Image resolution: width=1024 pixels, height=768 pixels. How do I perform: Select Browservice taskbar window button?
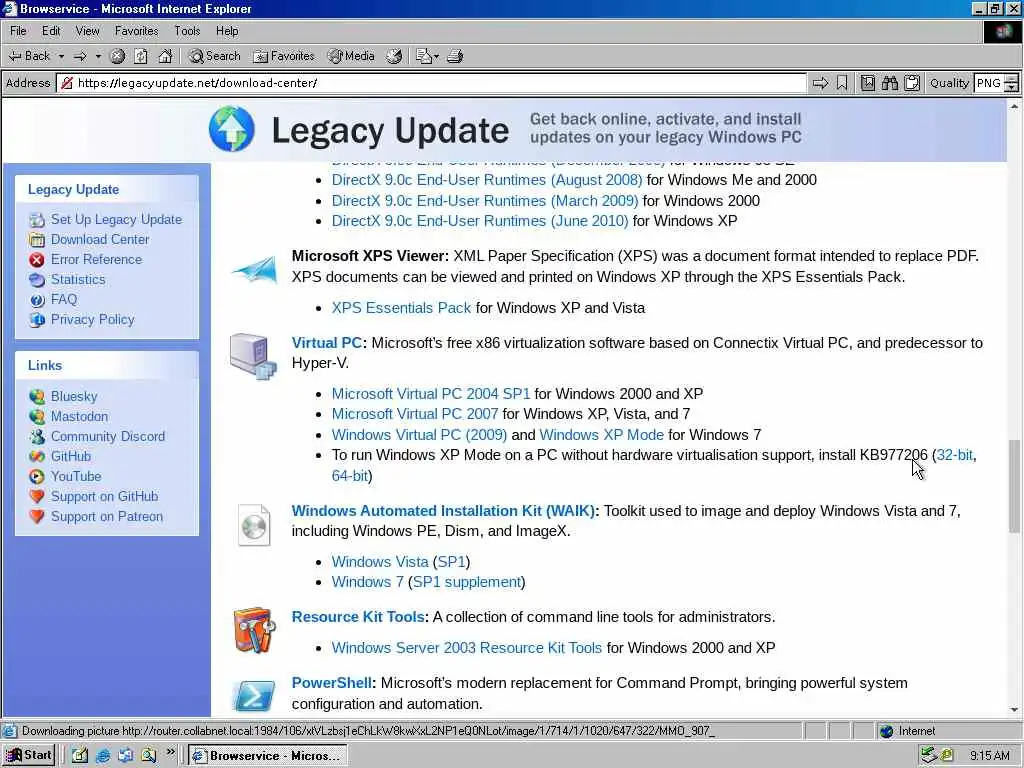click(x=268, y=756)
